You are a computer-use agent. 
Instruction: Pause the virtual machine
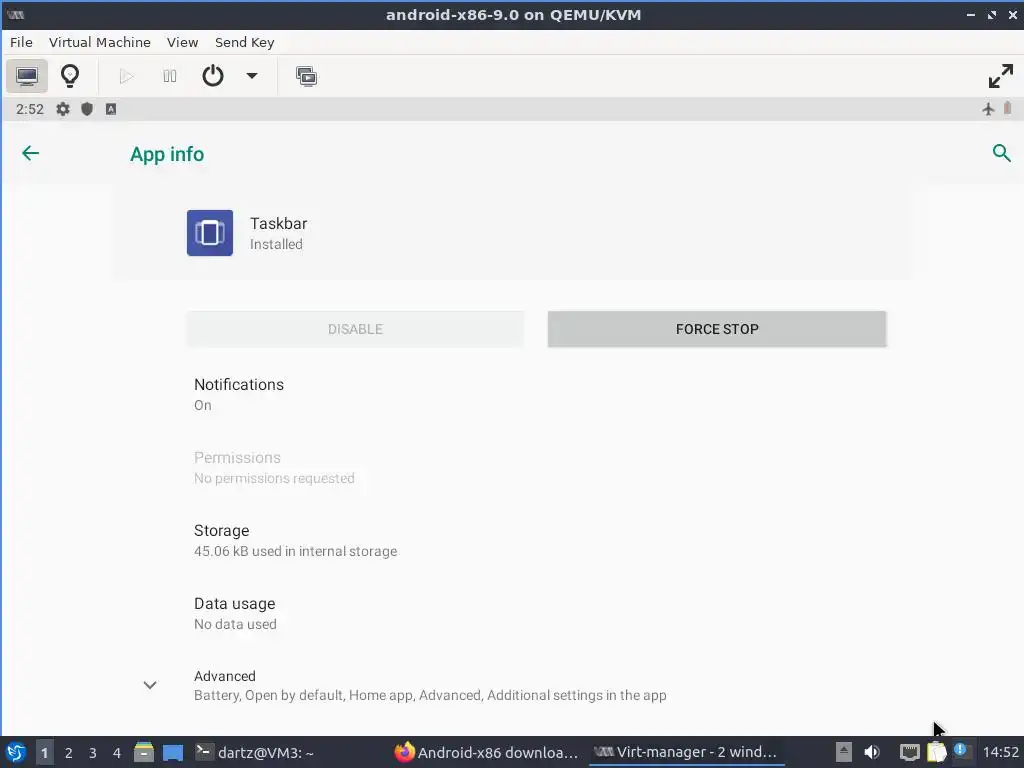[170, 76]
